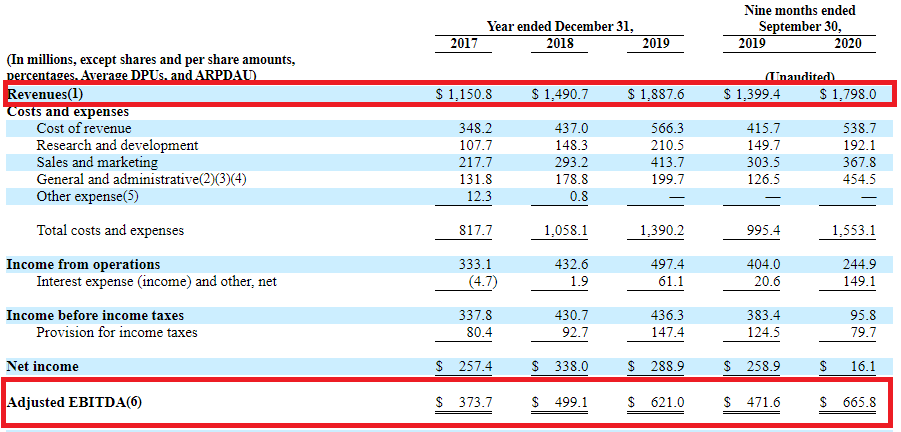Click General and administrative(2)(3)(4) label

click(141, 179)
